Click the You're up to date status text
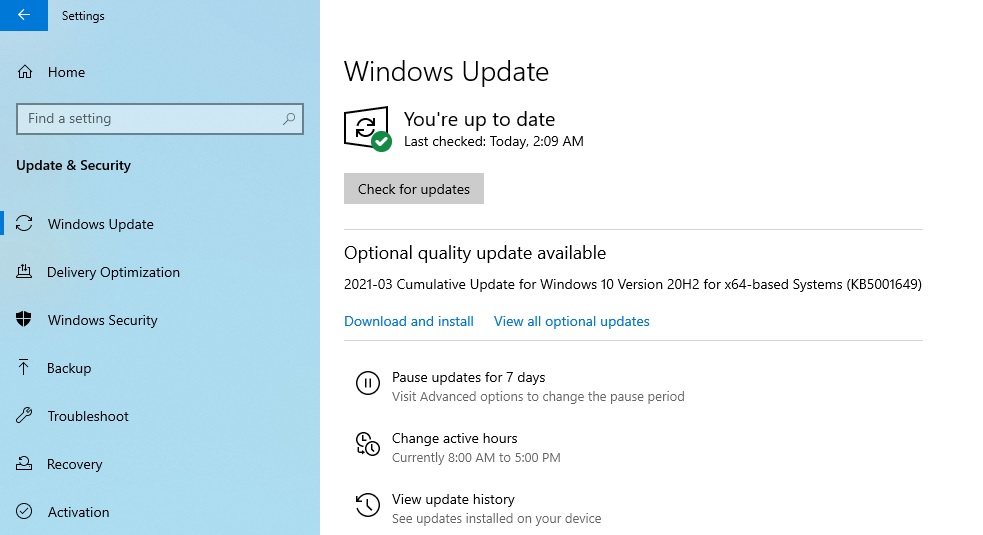The width and height of the screenshot is (983, 535). click(480, 119)
